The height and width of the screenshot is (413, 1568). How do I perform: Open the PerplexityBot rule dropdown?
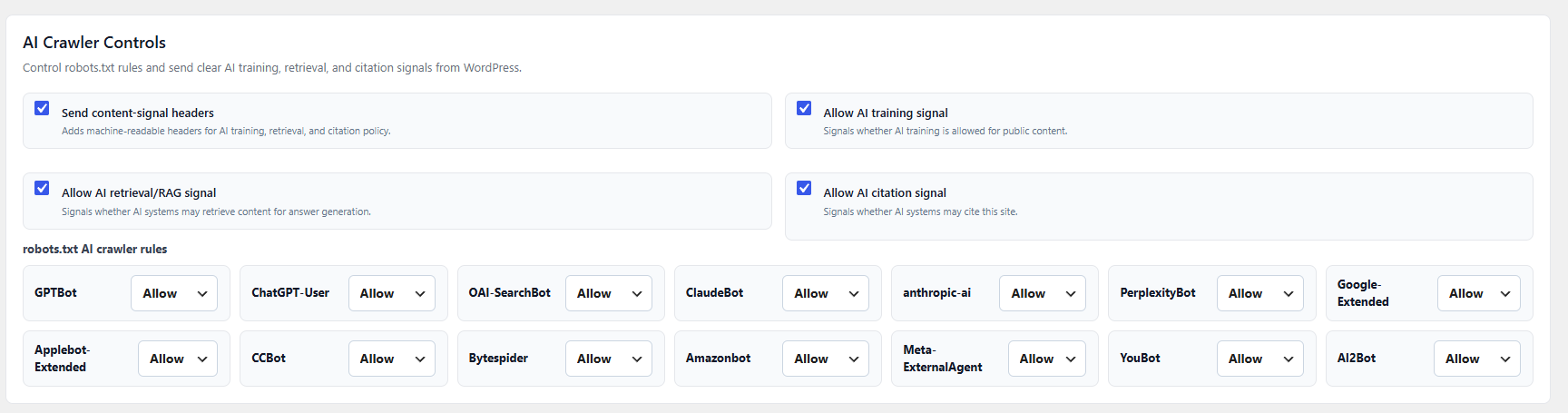(1259, 293)
